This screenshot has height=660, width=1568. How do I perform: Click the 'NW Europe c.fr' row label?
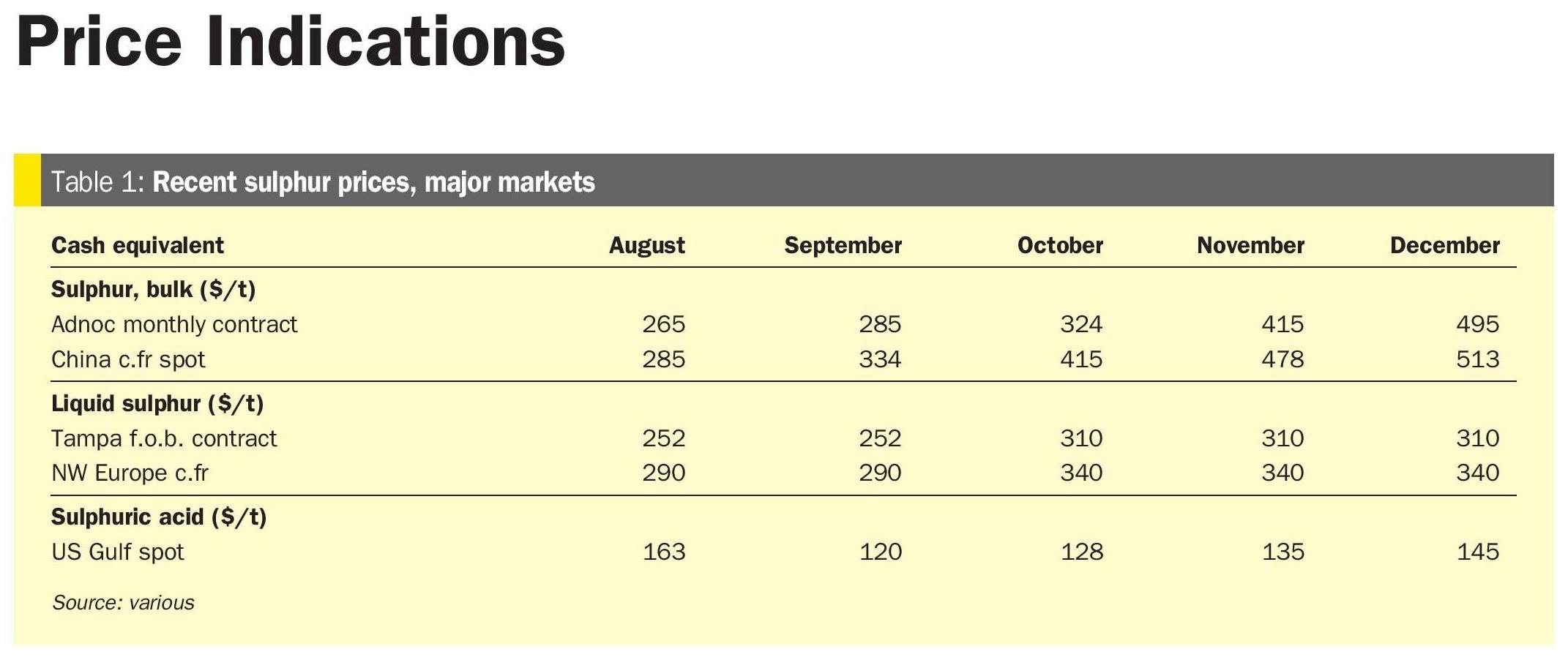(x=130, y=473)
